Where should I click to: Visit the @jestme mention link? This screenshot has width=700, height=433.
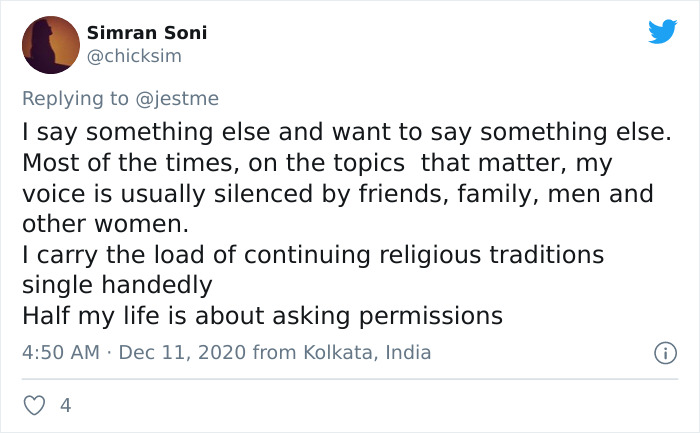[179, 99]
